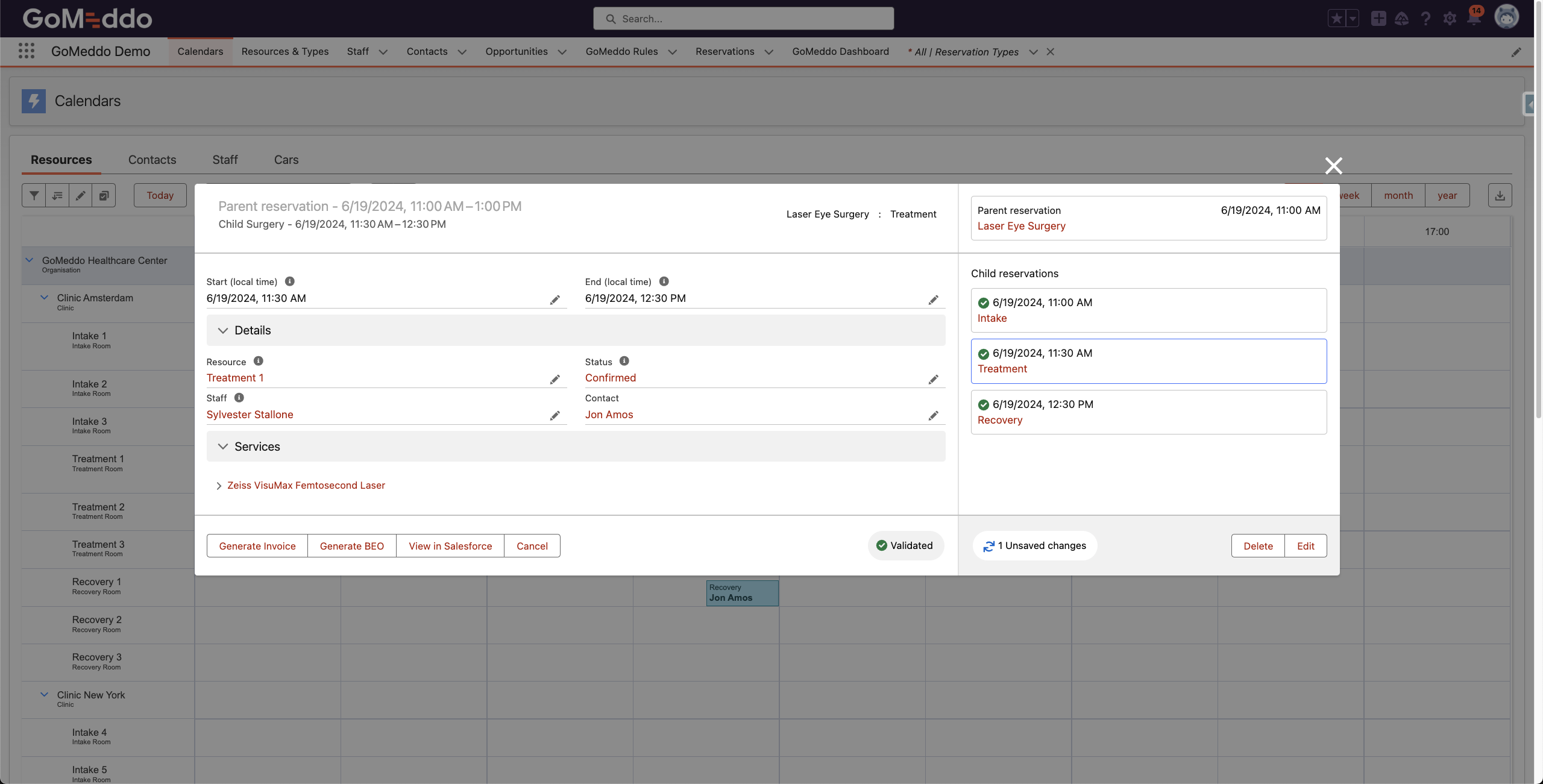This screenshot has width=1543, height=784.
Task: Open the Resources & Types tab
Action: click(284, 52)
